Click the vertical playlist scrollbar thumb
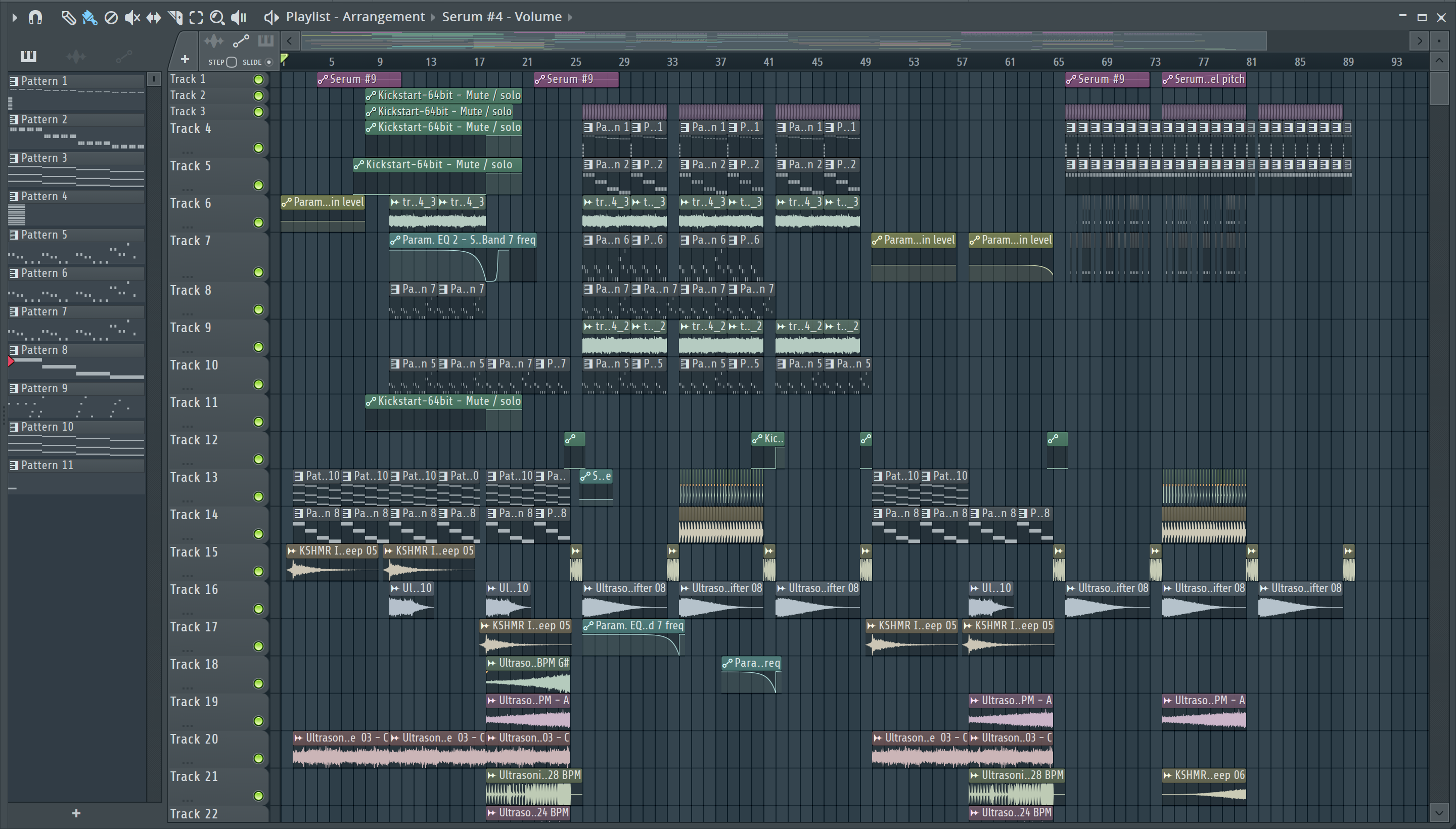The height and width of the screenshot is (829, 1456). click(x=1439, y=88)
